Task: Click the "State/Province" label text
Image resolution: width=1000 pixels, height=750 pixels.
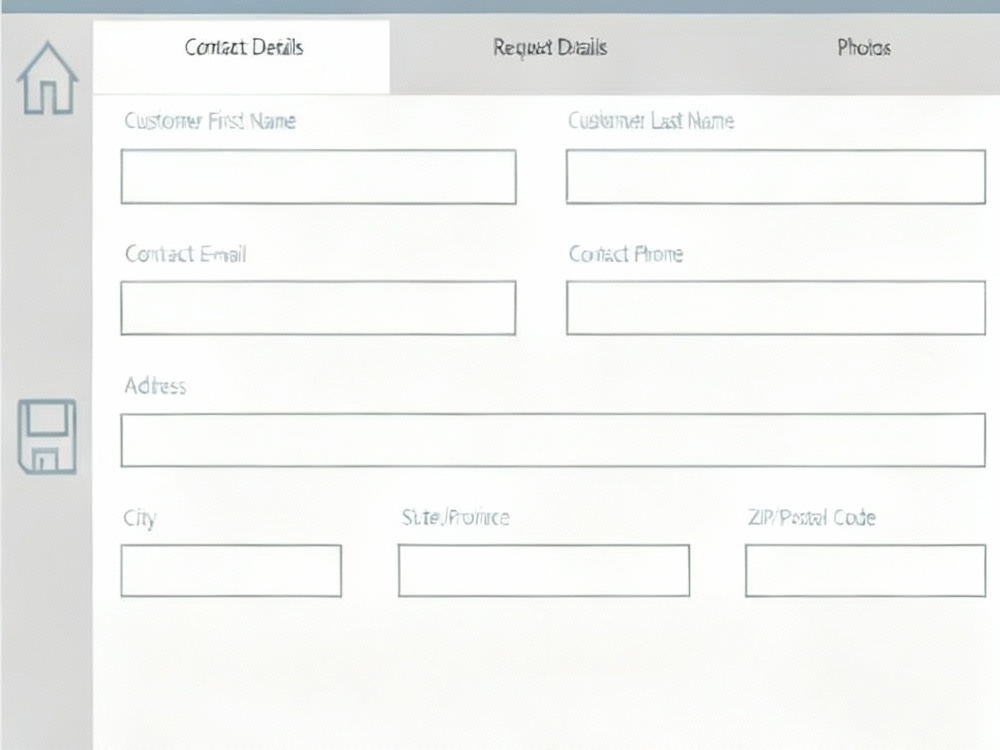Action: tap(455, 517)
